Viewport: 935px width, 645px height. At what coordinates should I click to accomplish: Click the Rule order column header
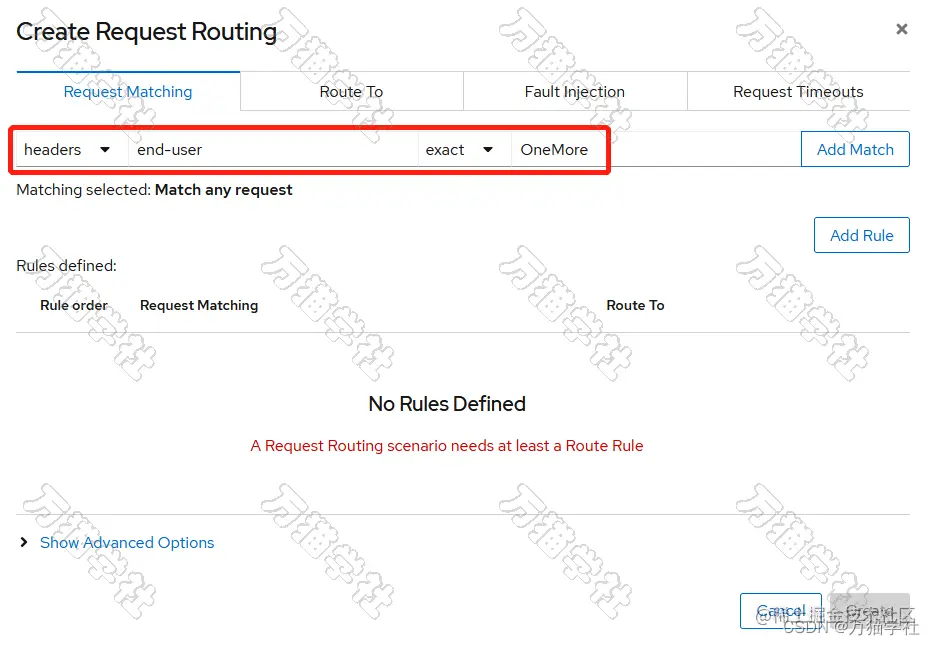point(74,305)
